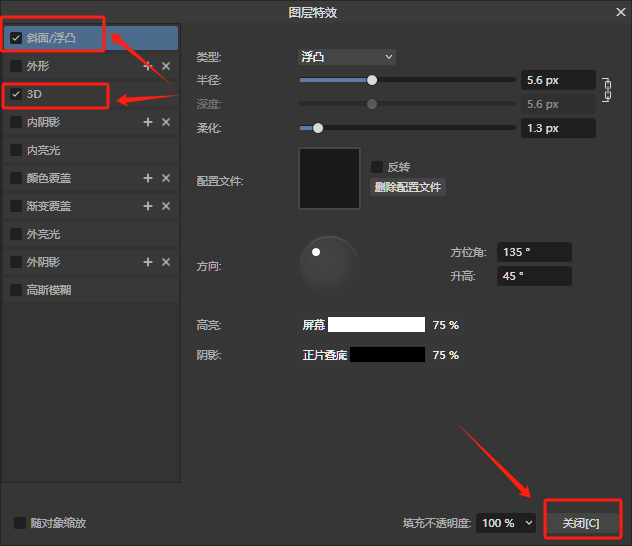Image resolution: width=632 pixels, height=546 pixels.
Task: Open 填充不透明度 dropdown arrow
Action: (x=529, y=523)
